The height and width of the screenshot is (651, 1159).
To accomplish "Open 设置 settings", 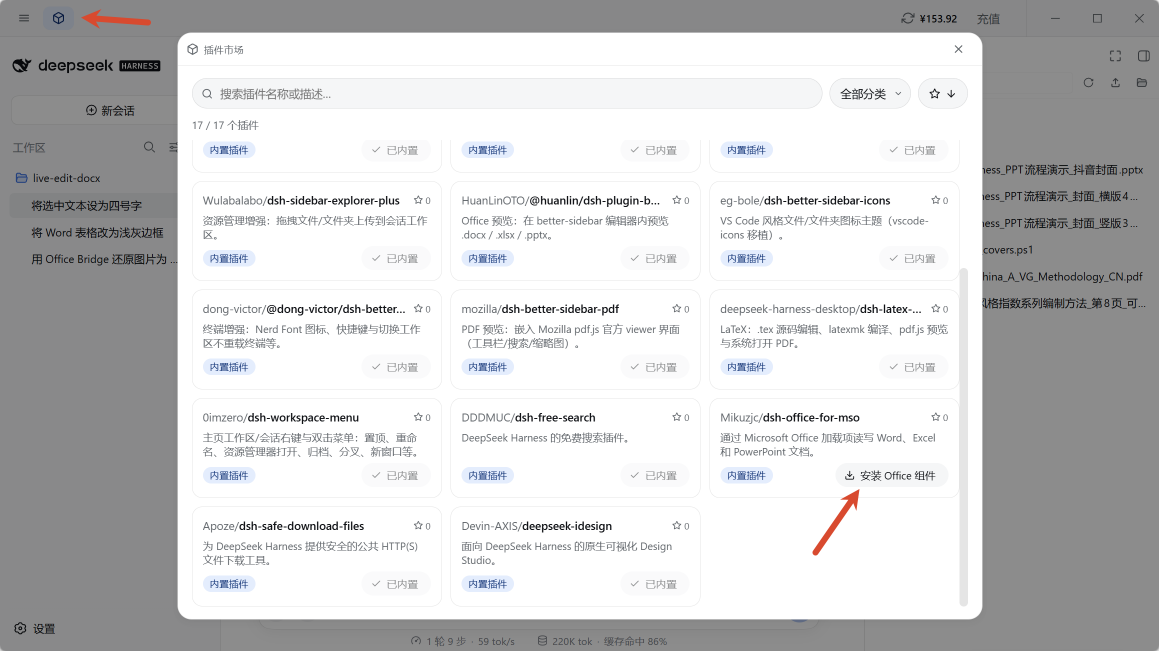I will tap(35, 628).
